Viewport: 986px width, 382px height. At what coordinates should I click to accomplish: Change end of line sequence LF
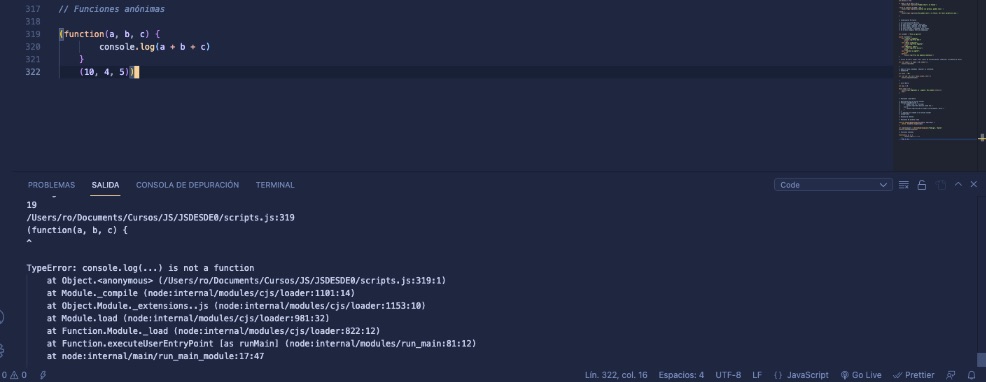click(757, 375)
